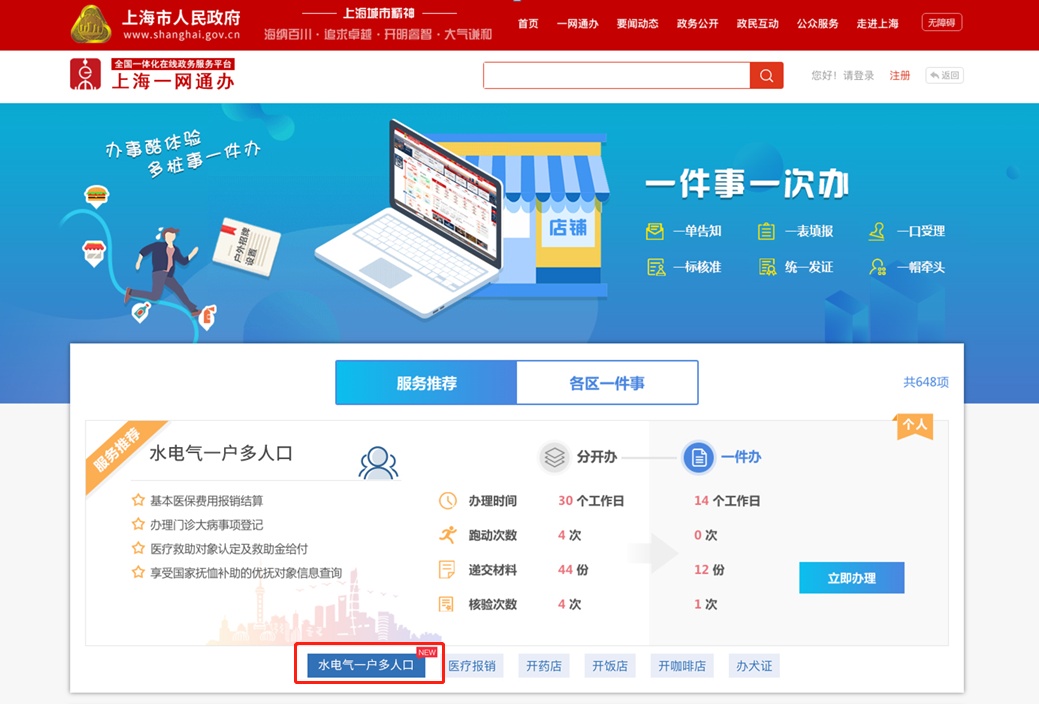Select the 开药店 service tab
This screenshot has height=704, width=1039.
tap(543, 666)
